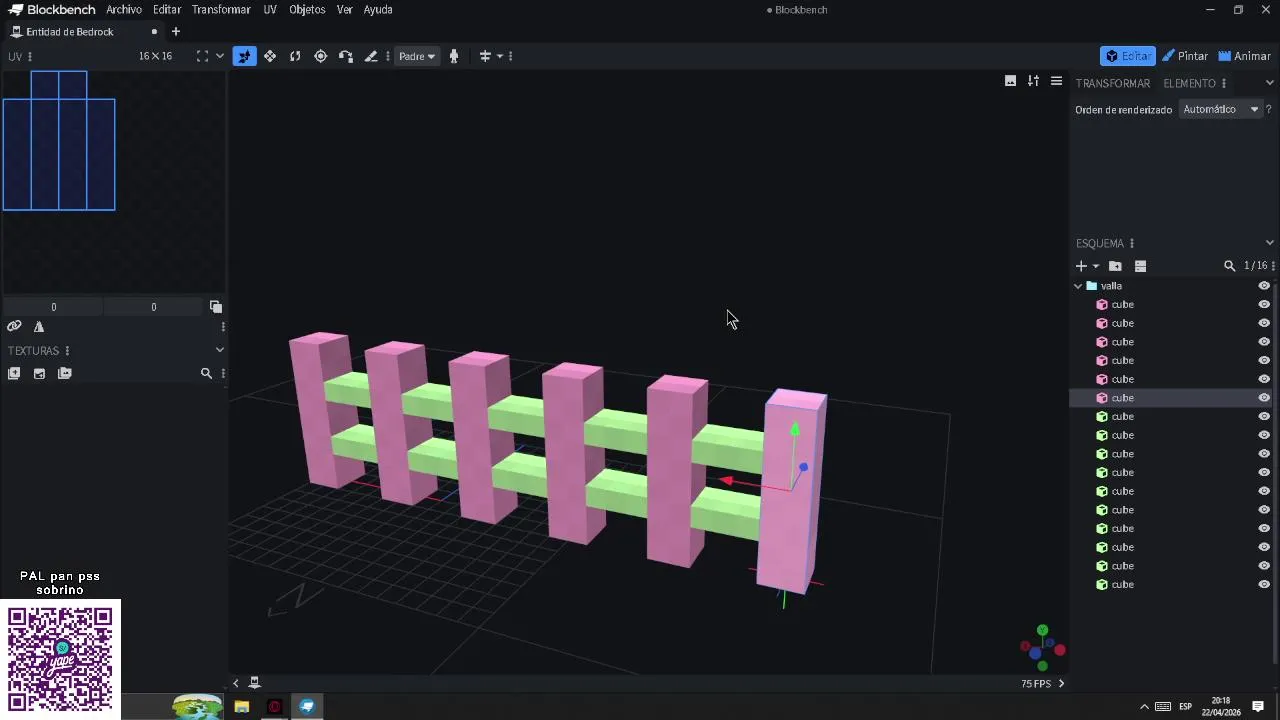Import a texture in Texturas panel
The height and width of the screenshot is (720, 1280).
[39, 373]
